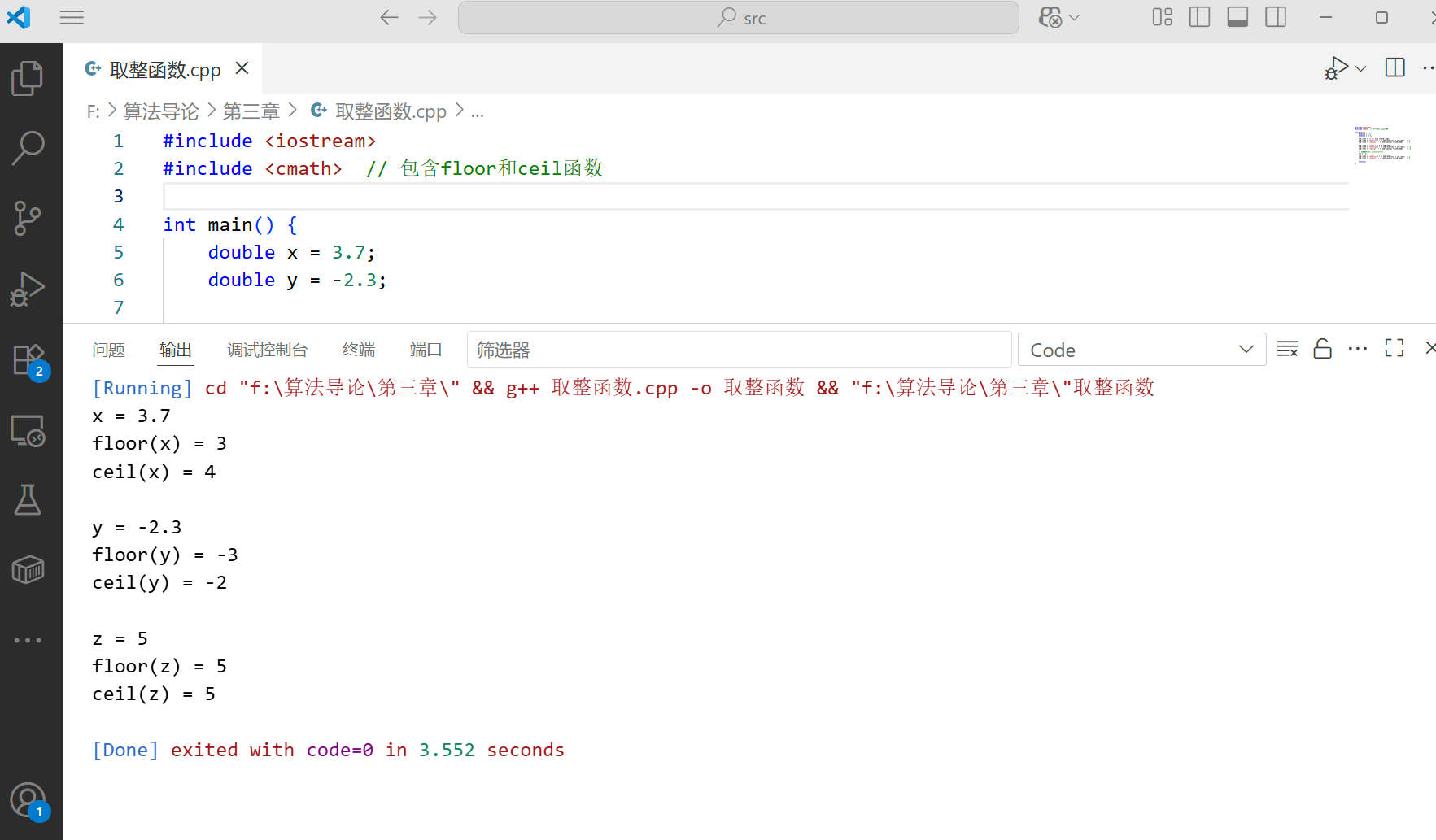
Task: Open the Copilot dropdown chevron
Action: click(1075, 17)
